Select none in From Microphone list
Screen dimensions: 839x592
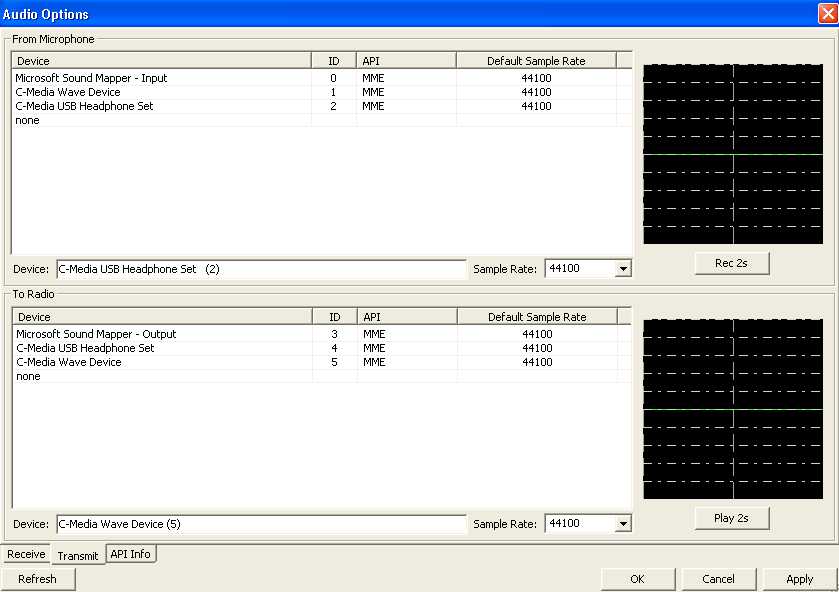tap(321, 120)
